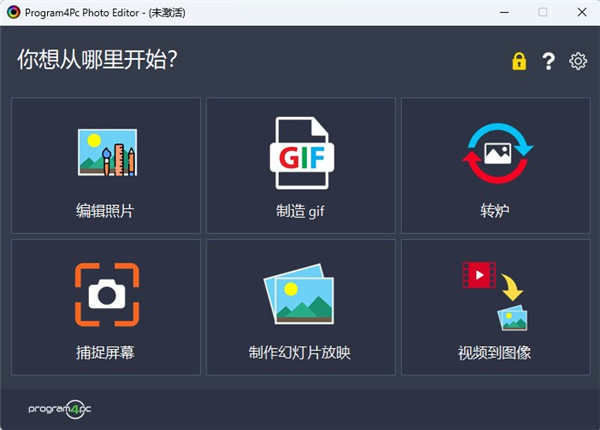Screen dimensions: 600x430
Task: Click the 捕捉屏幕 camera capture icon
Action: click(107, 295)
